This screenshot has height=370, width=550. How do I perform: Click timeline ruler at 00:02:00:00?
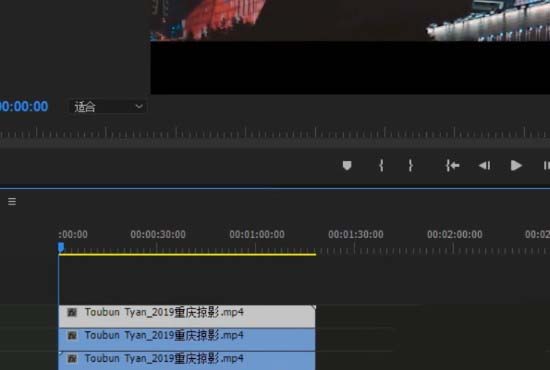(455, 234)
